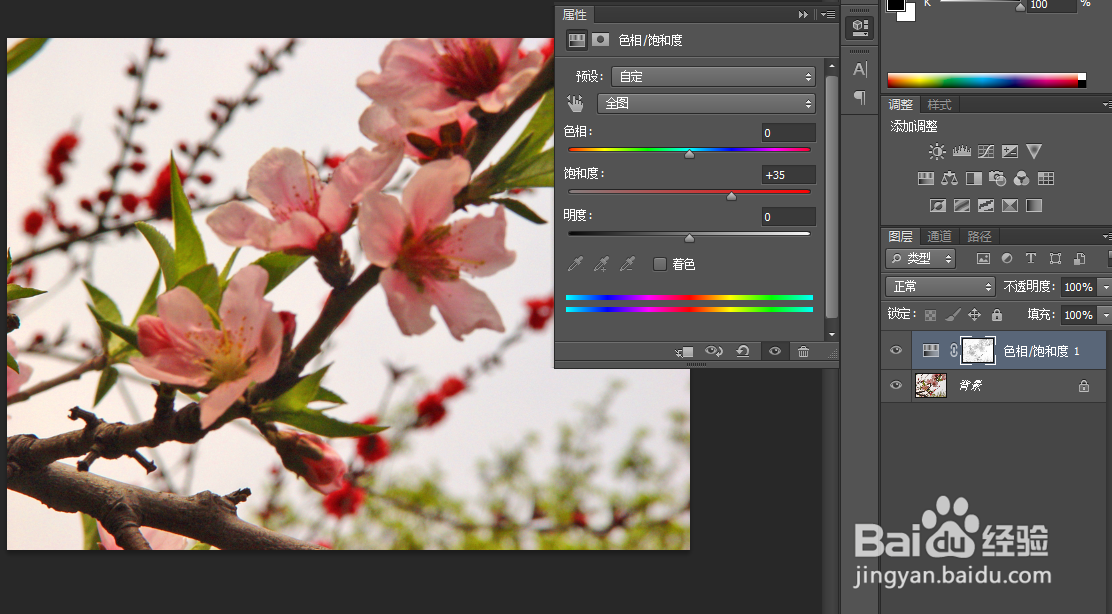Open the 预设 preset dropdown

713,77
